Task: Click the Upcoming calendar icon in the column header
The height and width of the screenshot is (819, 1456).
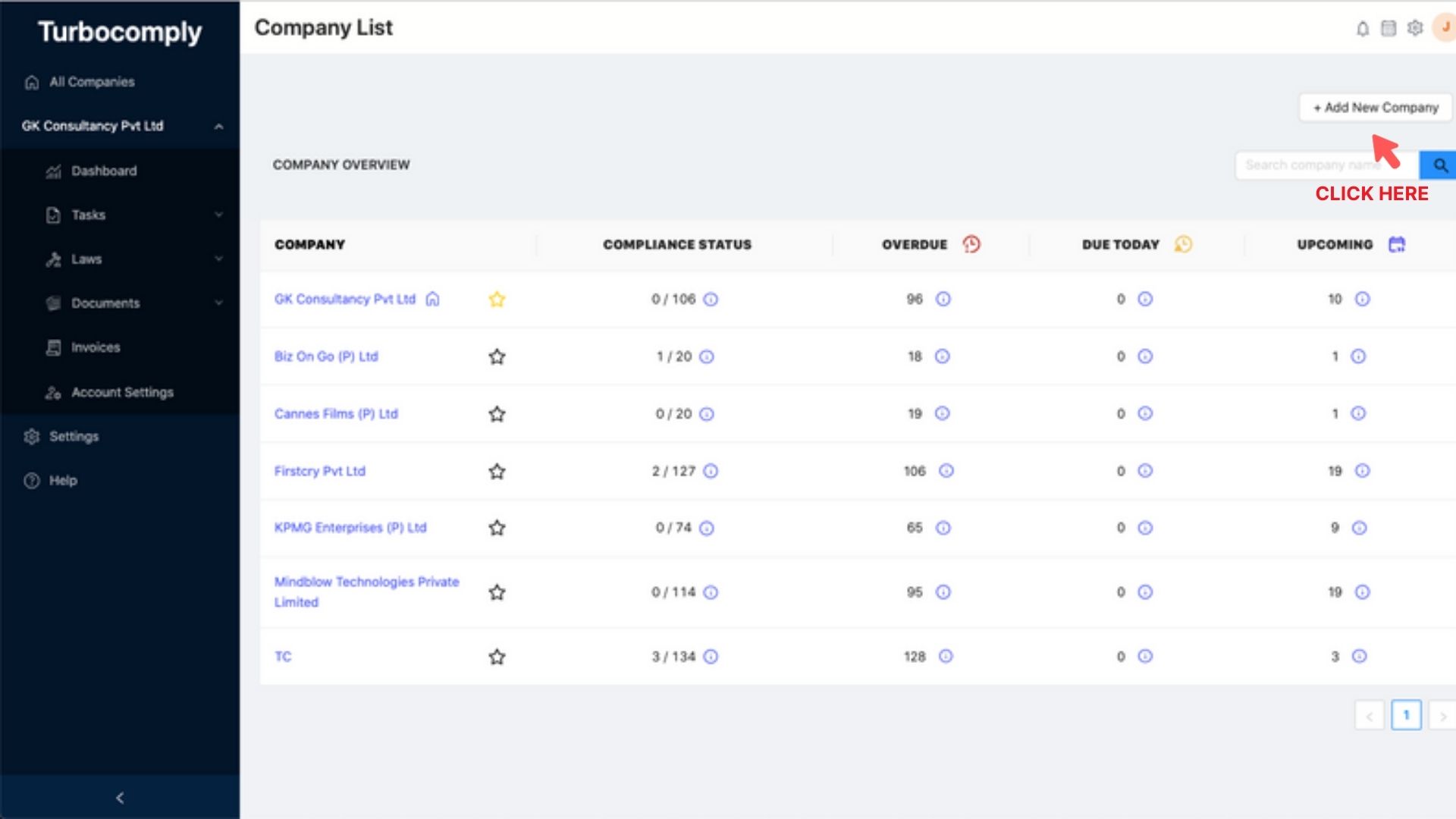Action: [1397, 244]
